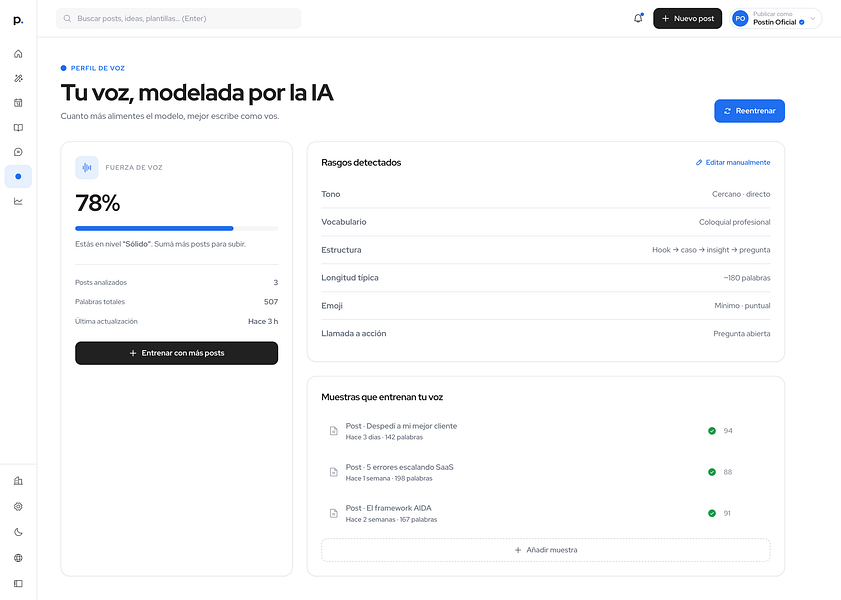Click the 'Nuevo post' button

click(x=688, y=19)
